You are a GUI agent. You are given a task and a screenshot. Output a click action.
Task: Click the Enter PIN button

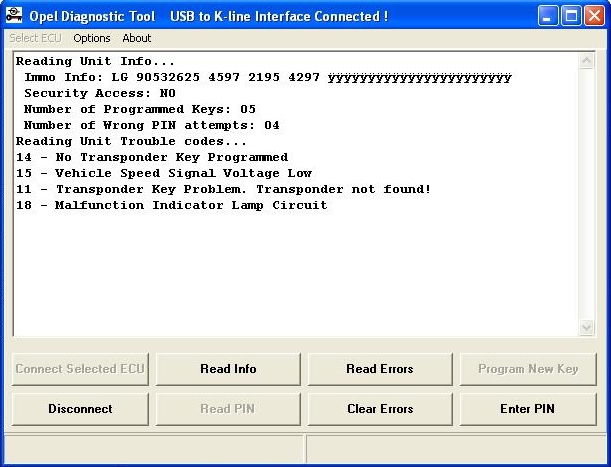528,409
